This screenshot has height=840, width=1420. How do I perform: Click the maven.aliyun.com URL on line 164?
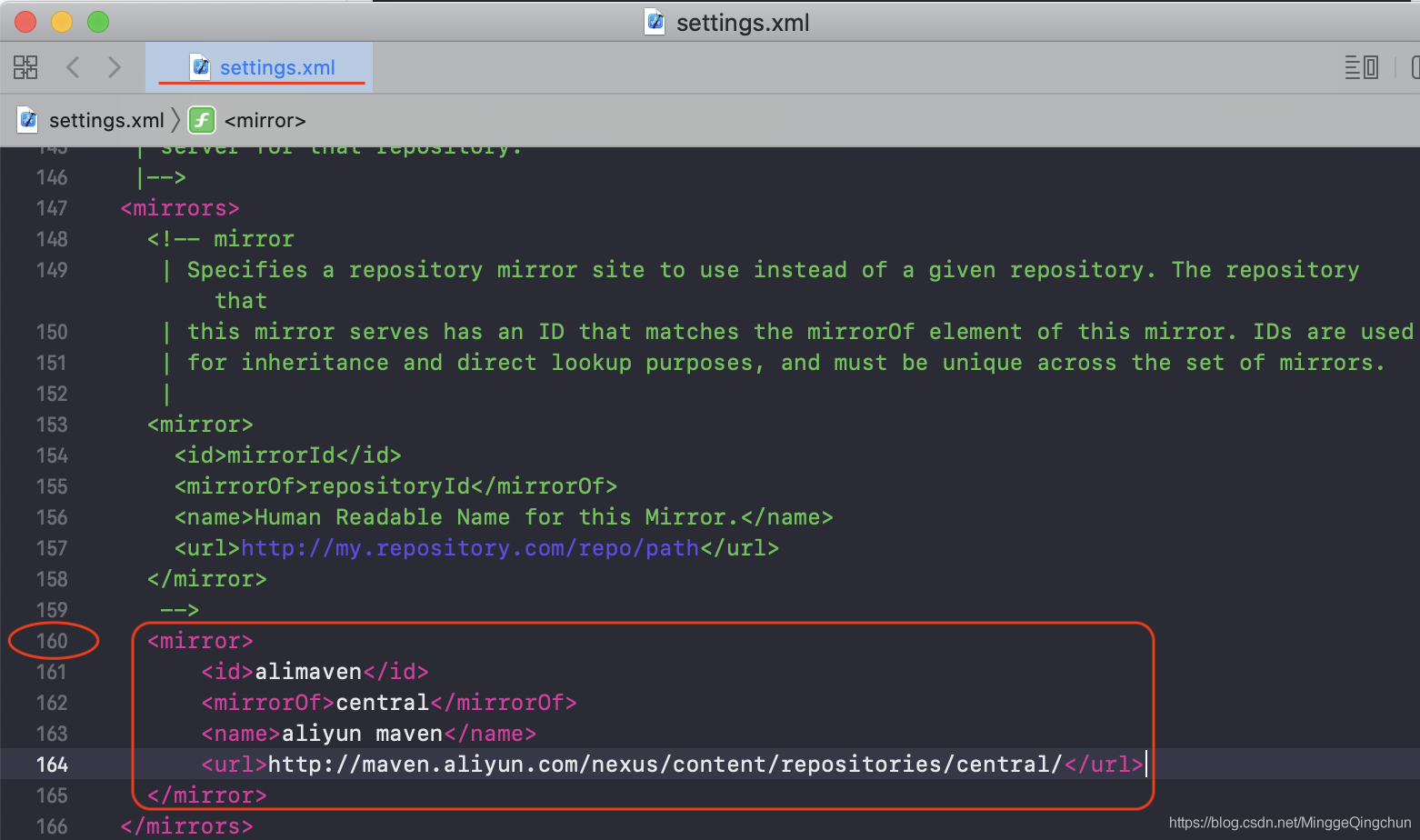coord(665,765)
